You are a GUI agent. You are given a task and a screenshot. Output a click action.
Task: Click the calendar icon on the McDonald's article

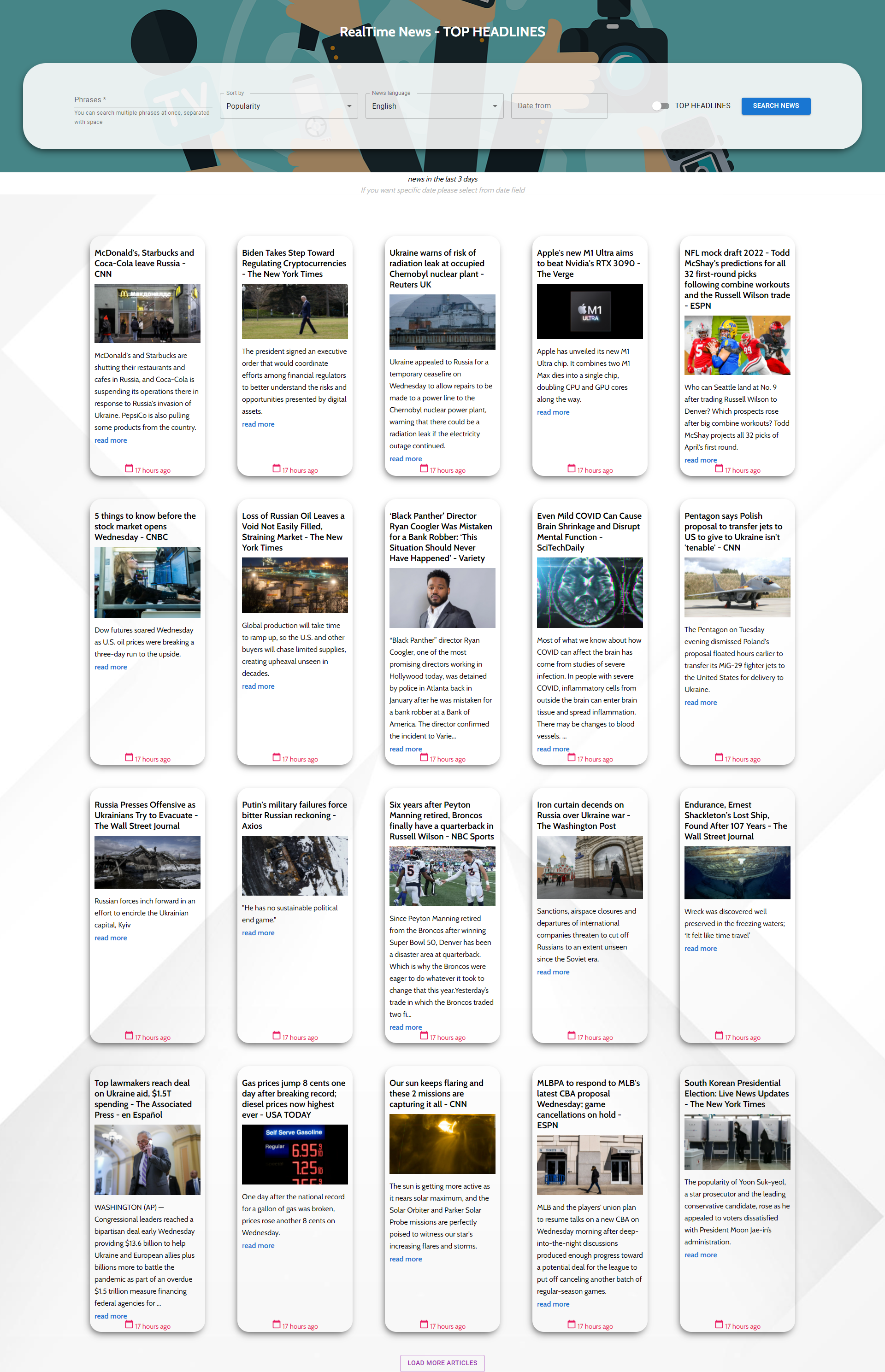pos(129,469)
